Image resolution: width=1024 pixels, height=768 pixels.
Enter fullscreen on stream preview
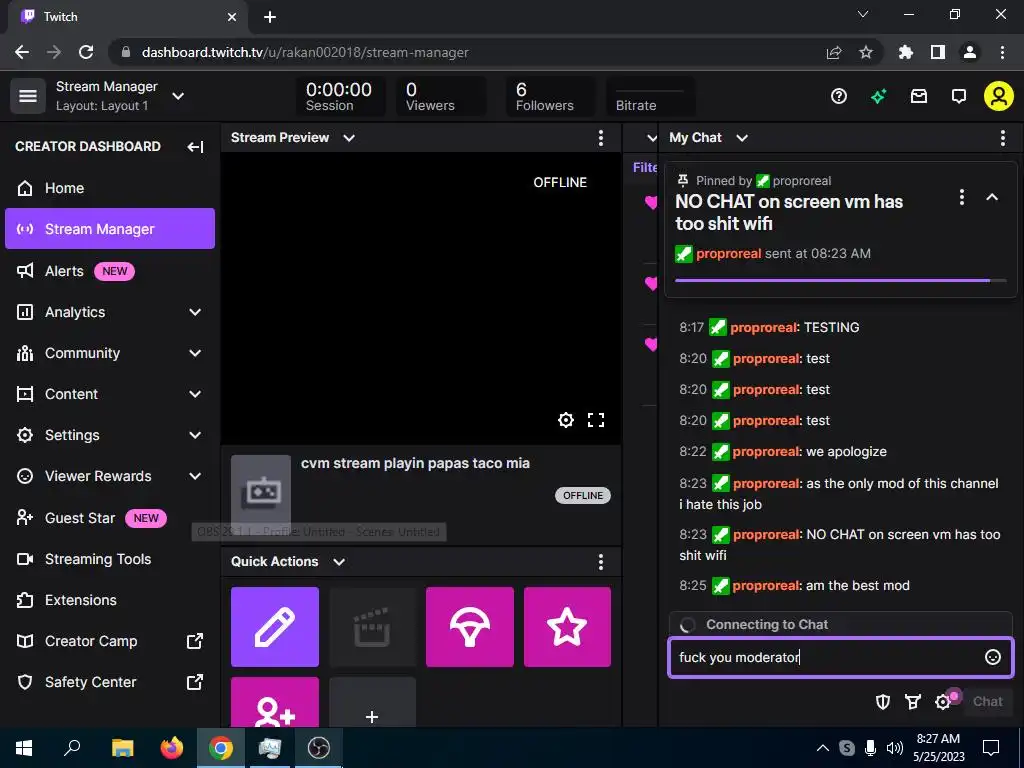pyautogui.click(x=596, y=420)
